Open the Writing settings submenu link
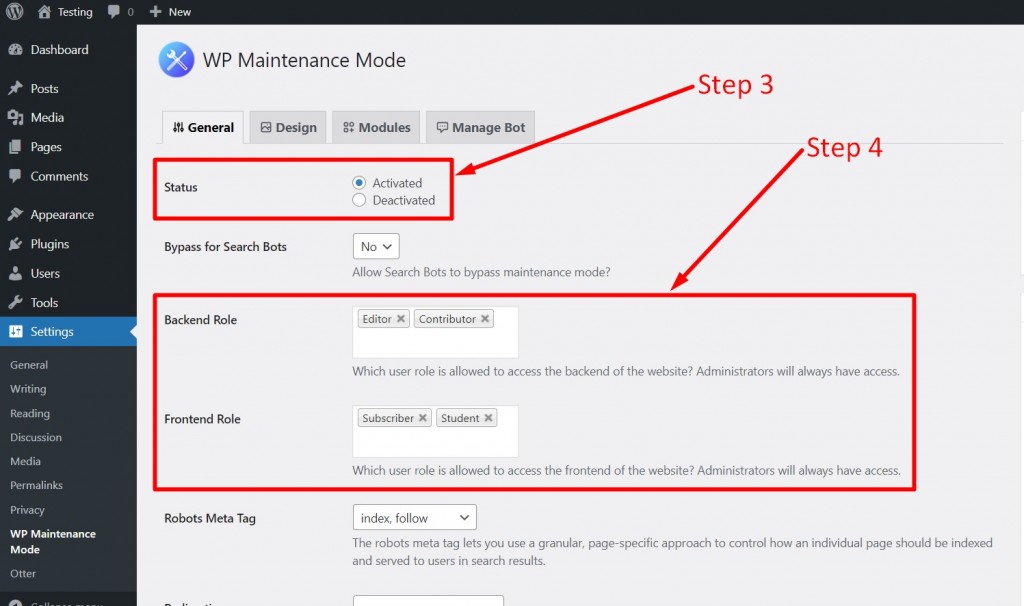The width and height of the screenshot is (1024, 606). click(x=28, y=389)
